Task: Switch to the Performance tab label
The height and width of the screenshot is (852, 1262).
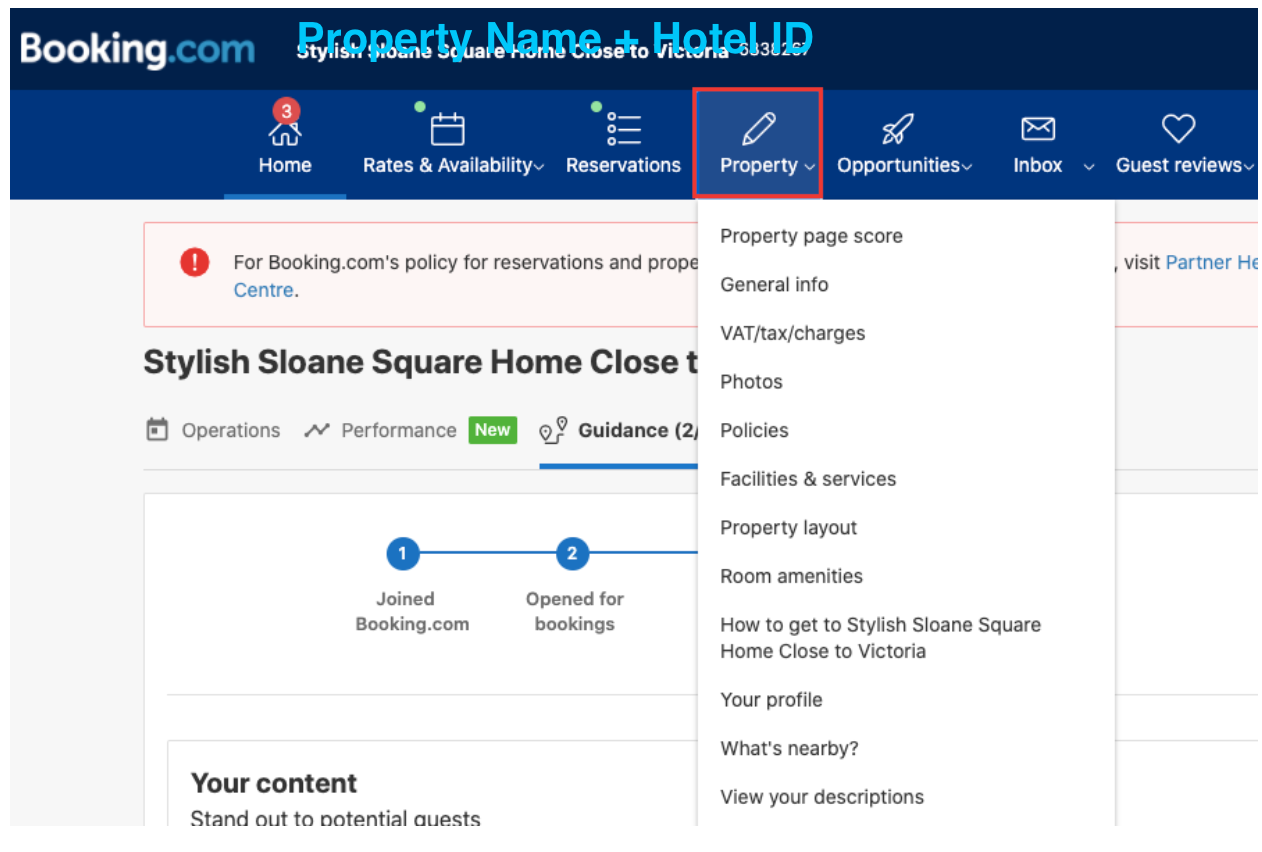Action: [399, 431]
